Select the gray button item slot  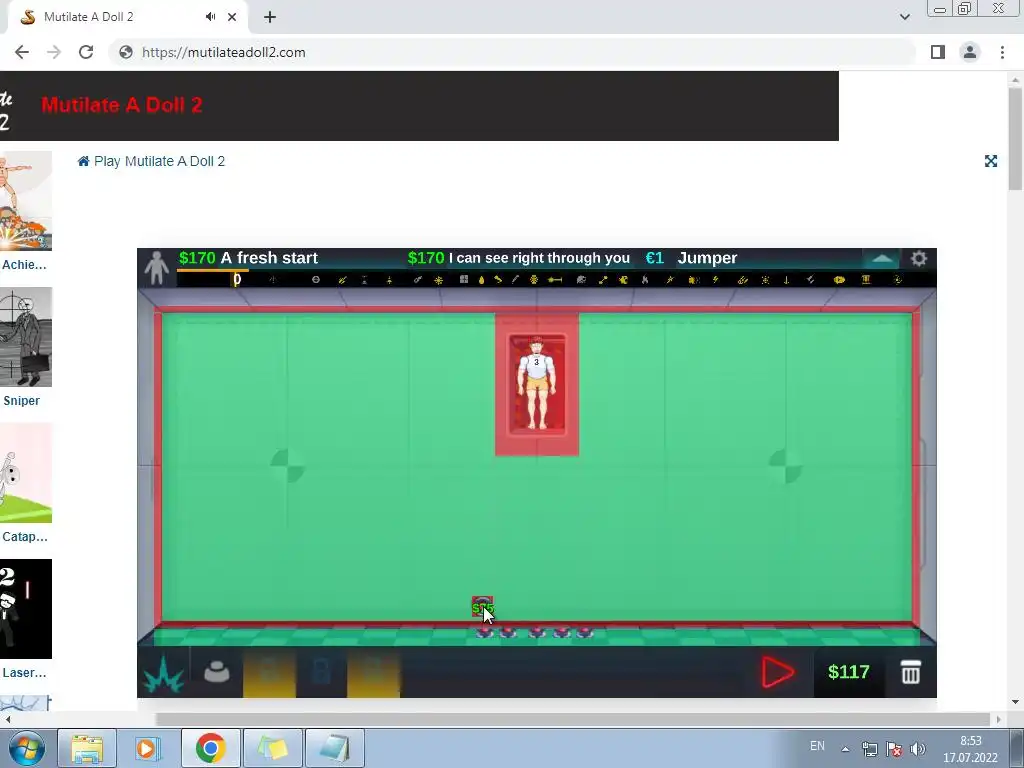point(216,672)
